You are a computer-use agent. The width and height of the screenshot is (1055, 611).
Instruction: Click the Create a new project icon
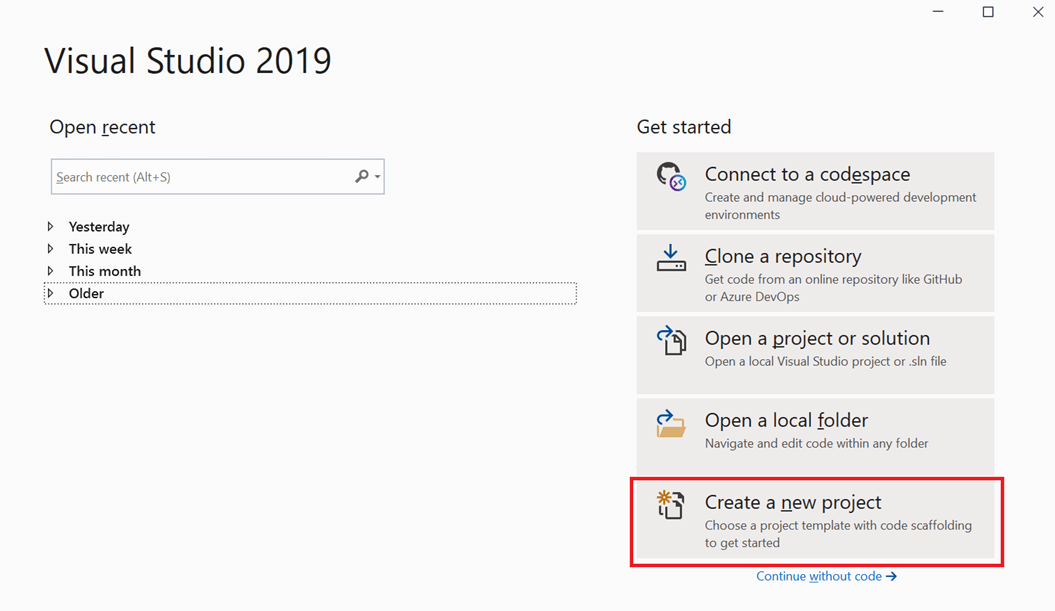[x=671, y=505]
